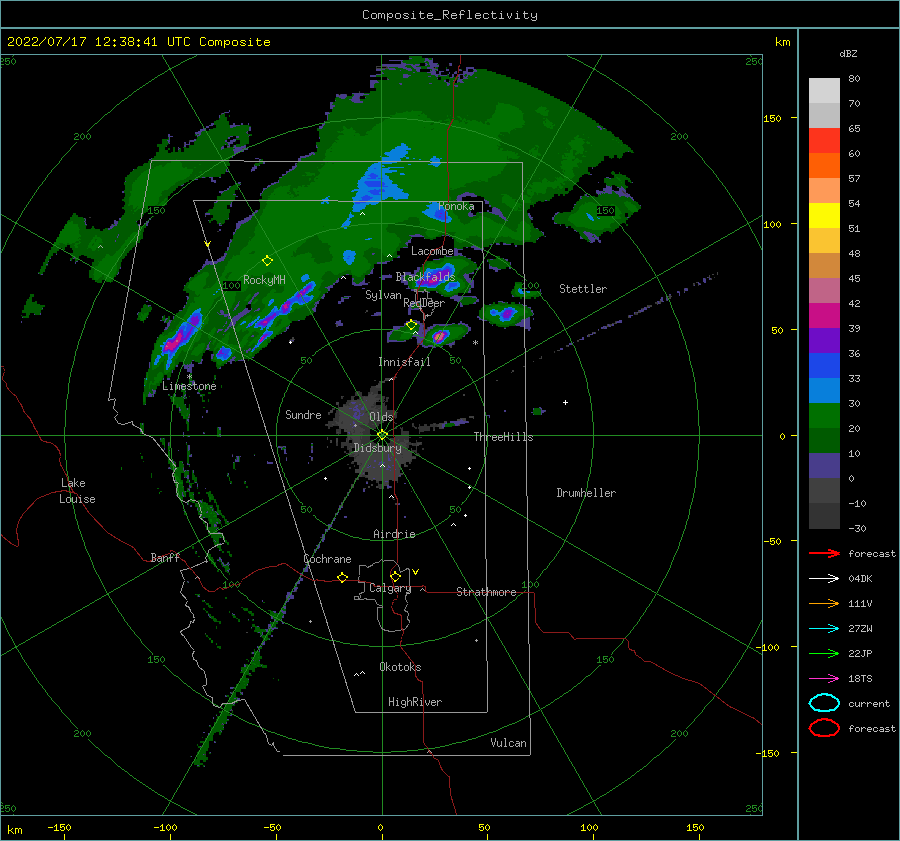This screenshot has width=900, height=841.
Task: Click the white 04DK arrow legend icon
Action: tap(824, 579)
